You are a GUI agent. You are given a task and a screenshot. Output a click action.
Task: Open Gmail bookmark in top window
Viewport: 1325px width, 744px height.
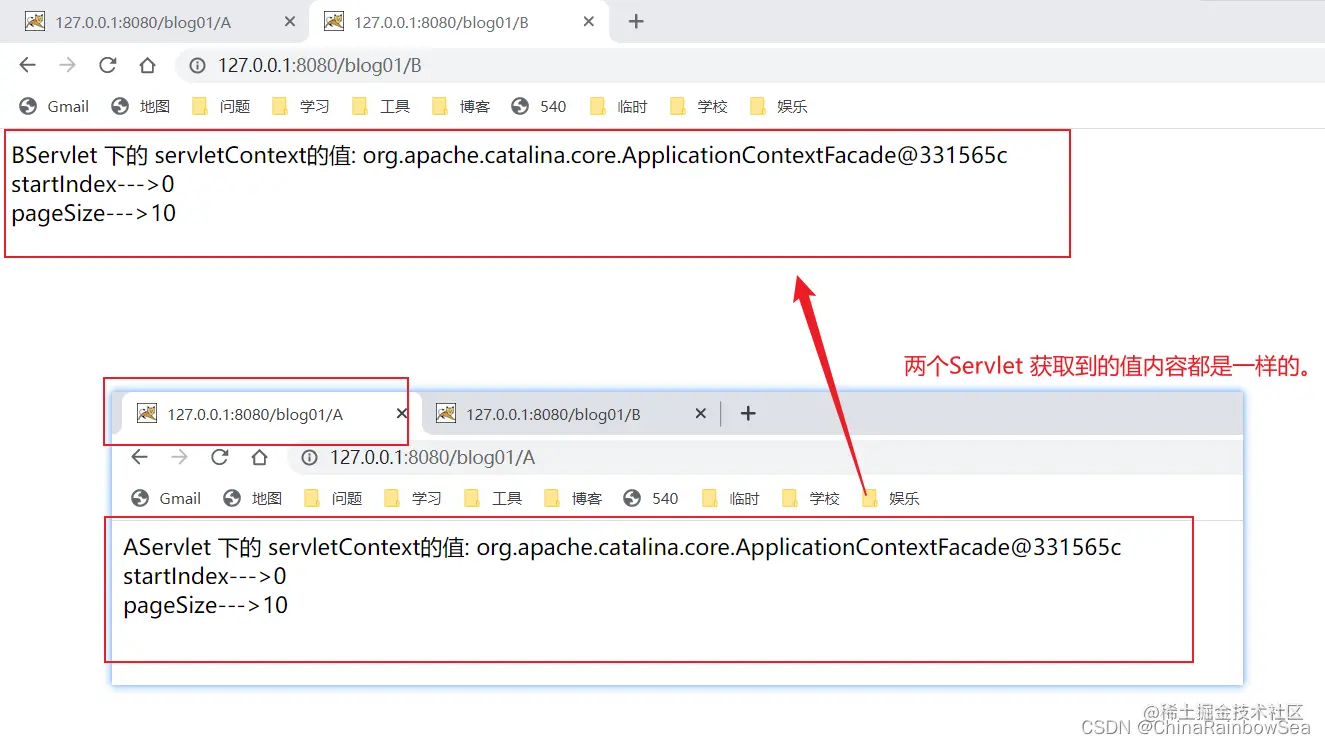pyautogui.click(x=54, y=106)
